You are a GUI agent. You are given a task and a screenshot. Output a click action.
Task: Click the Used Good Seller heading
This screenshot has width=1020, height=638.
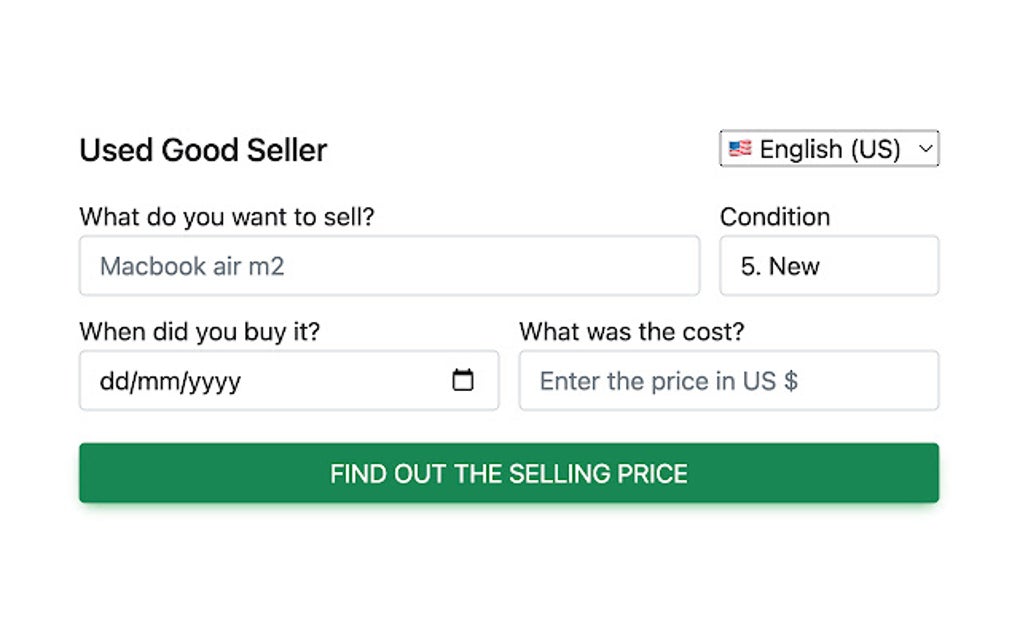[x=203, y=149]
